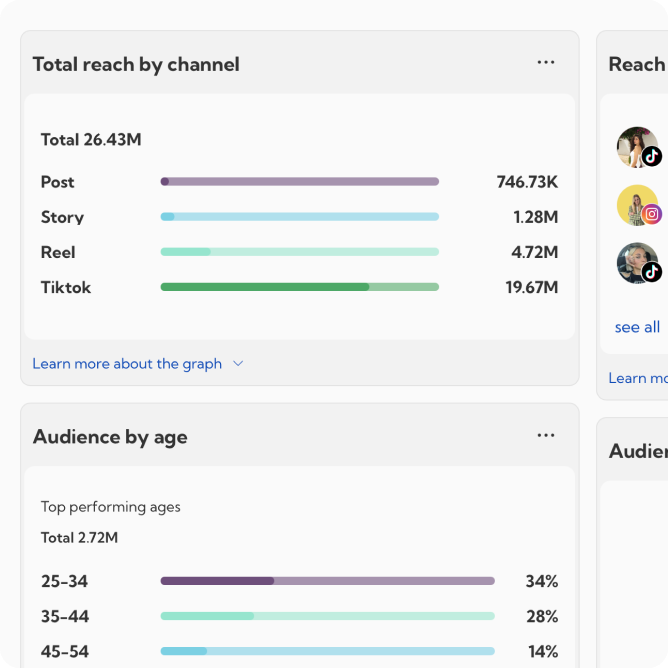Screen dimensions: 668x668
Task: Click the see all link
Action: tap(637, 327)
